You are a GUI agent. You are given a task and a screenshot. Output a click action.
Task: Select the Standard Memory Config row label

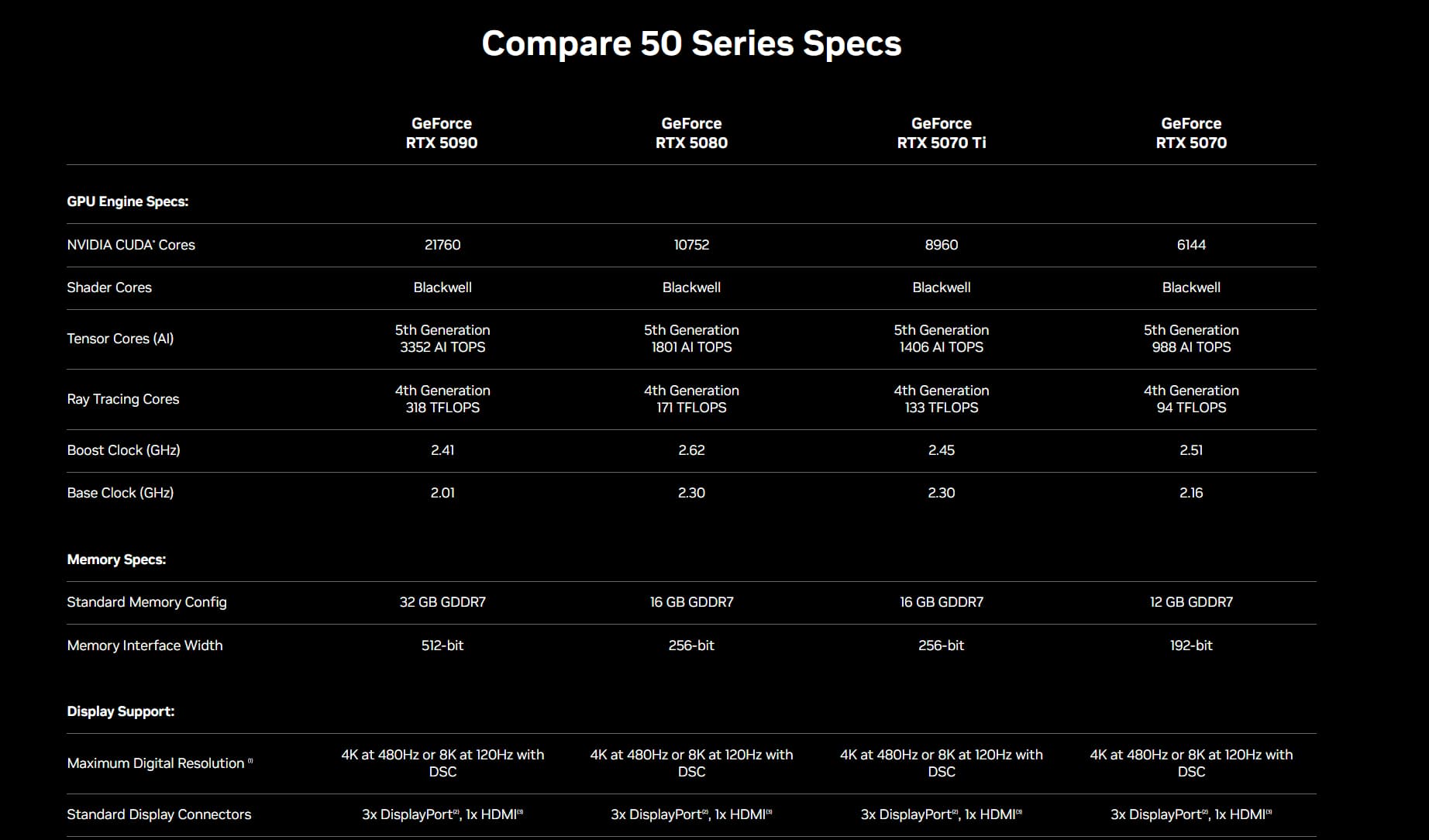[x=146, y=602]
